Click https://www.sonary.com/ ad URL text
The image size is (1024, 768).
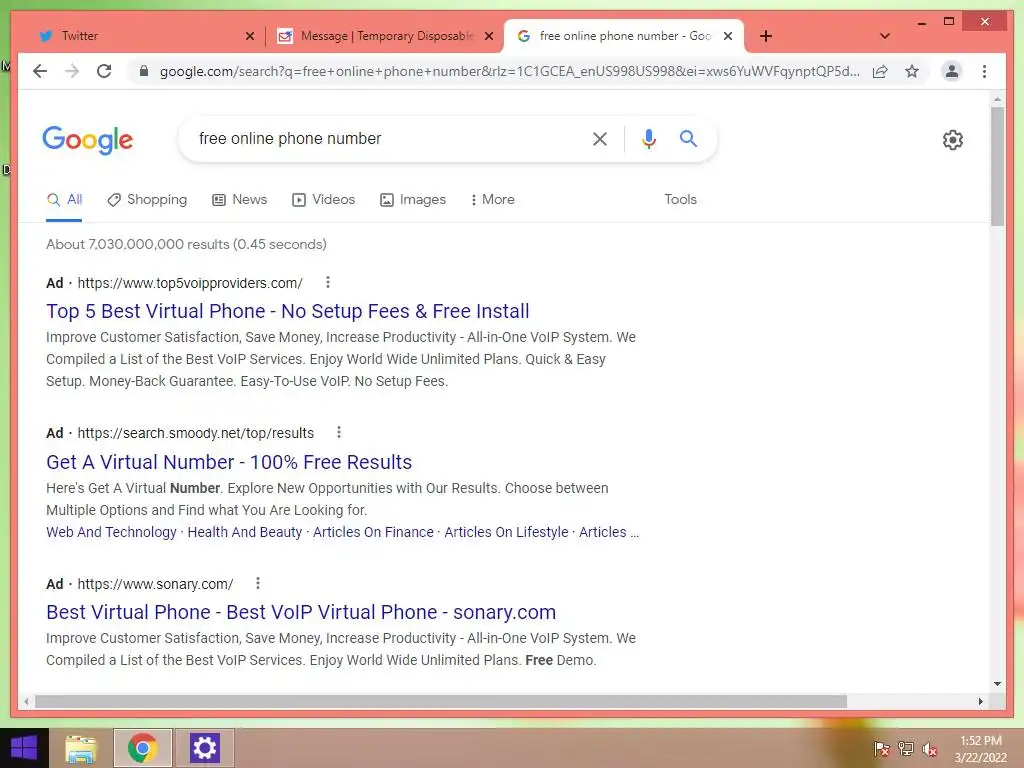[155, 584]
